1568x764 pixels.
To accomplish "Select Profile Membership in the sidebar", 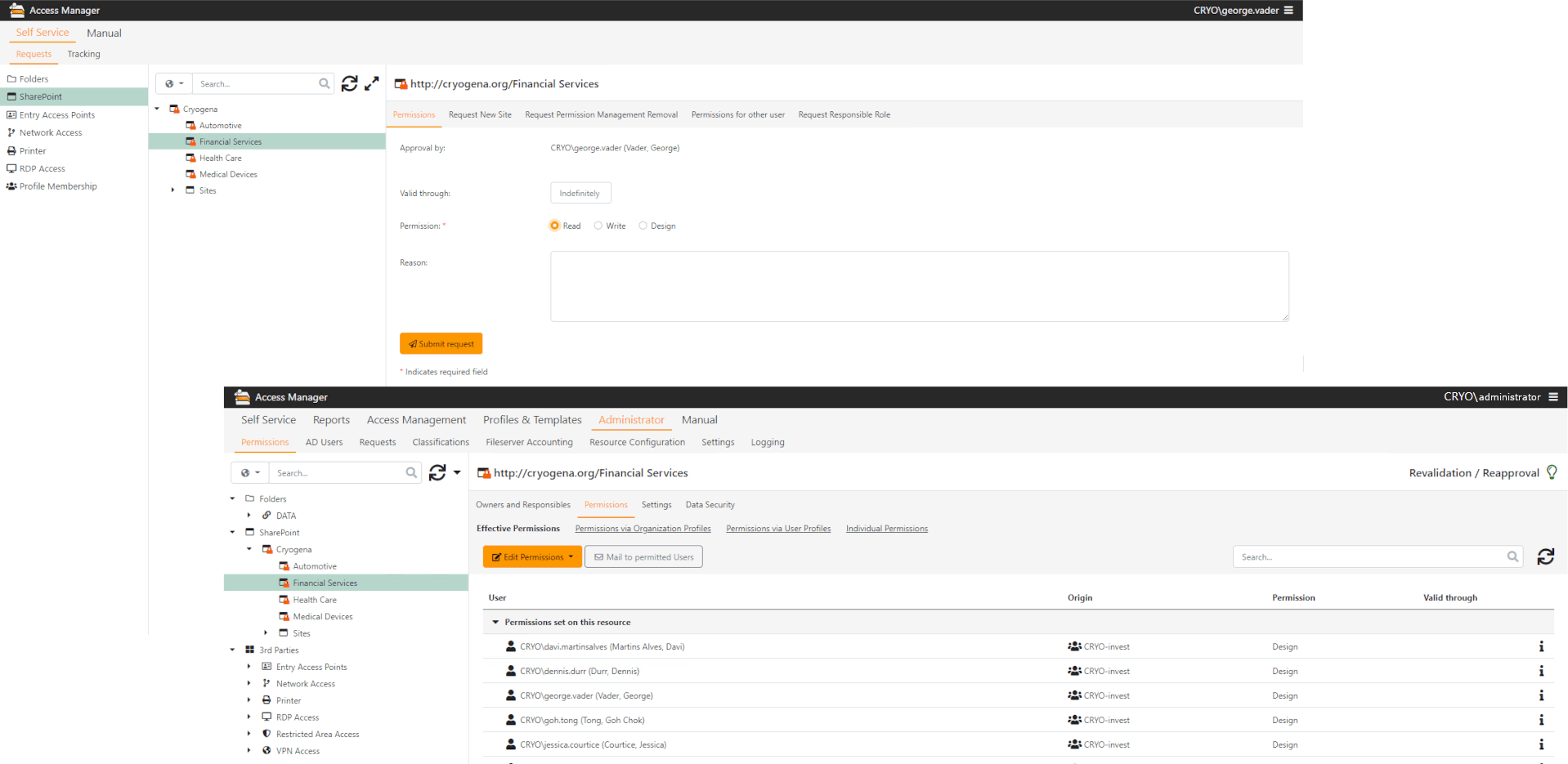I will pos(57,185).
